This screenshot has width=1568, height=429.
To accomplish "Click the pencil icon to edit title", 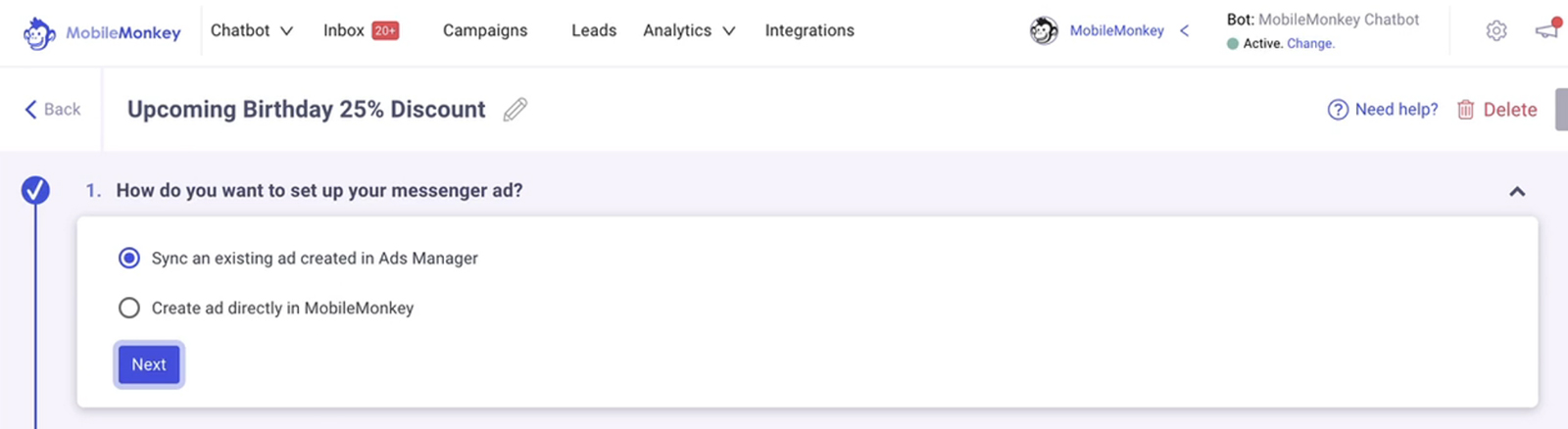I will coord(515,110).
